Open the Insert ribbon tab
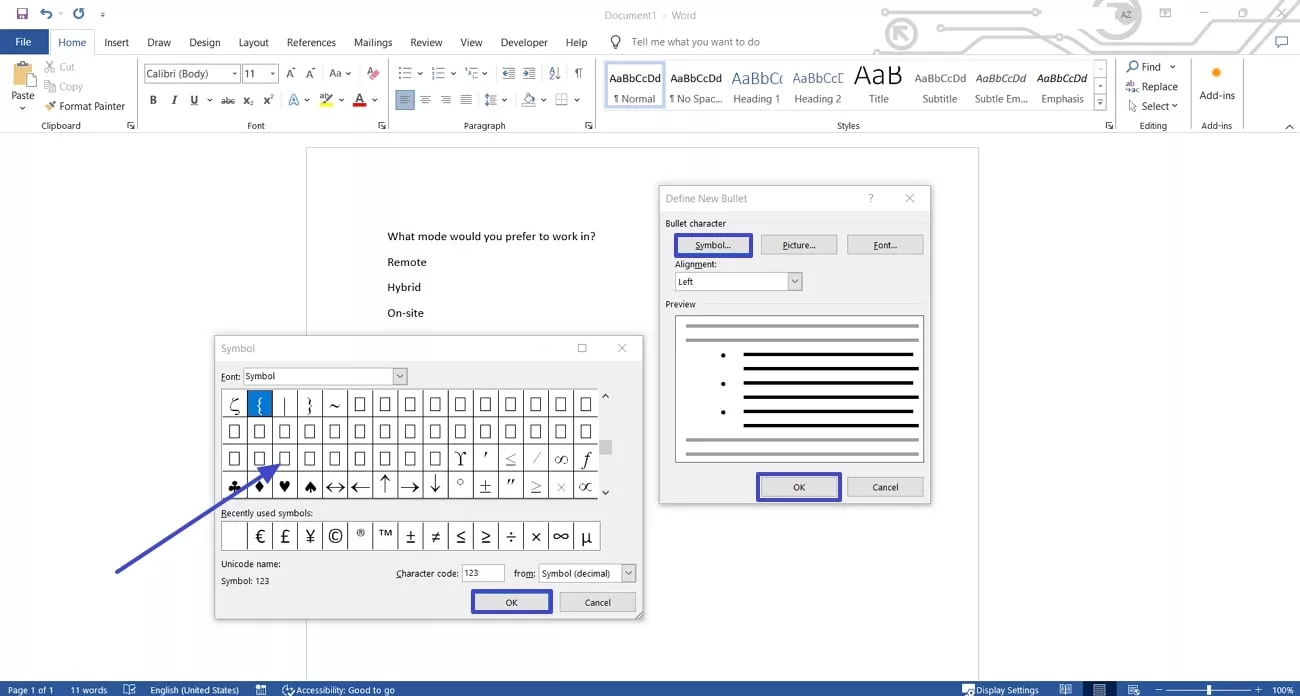This screenshot has width=1300, height=696. click(117, 43)
